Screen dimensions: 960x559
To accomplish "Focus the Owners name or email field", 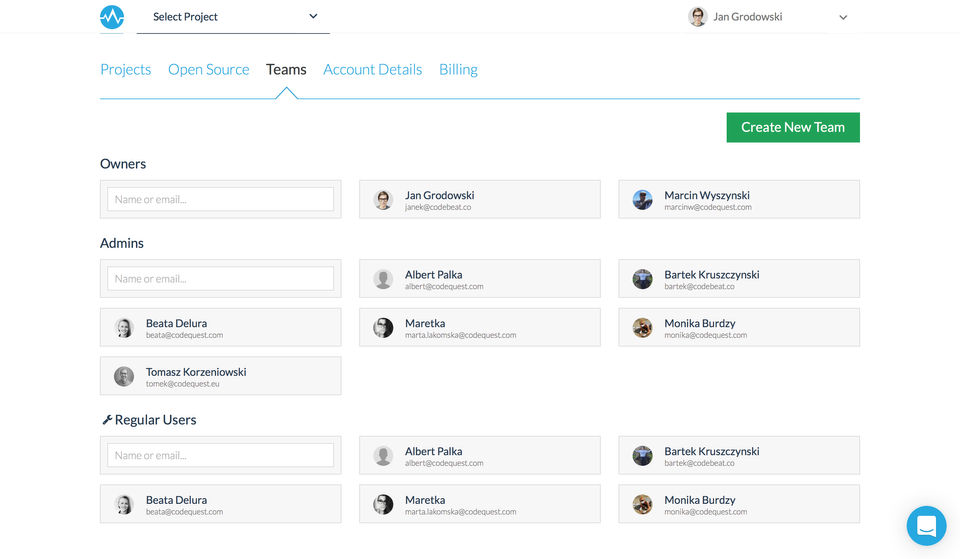I will (x=220, y=199).
